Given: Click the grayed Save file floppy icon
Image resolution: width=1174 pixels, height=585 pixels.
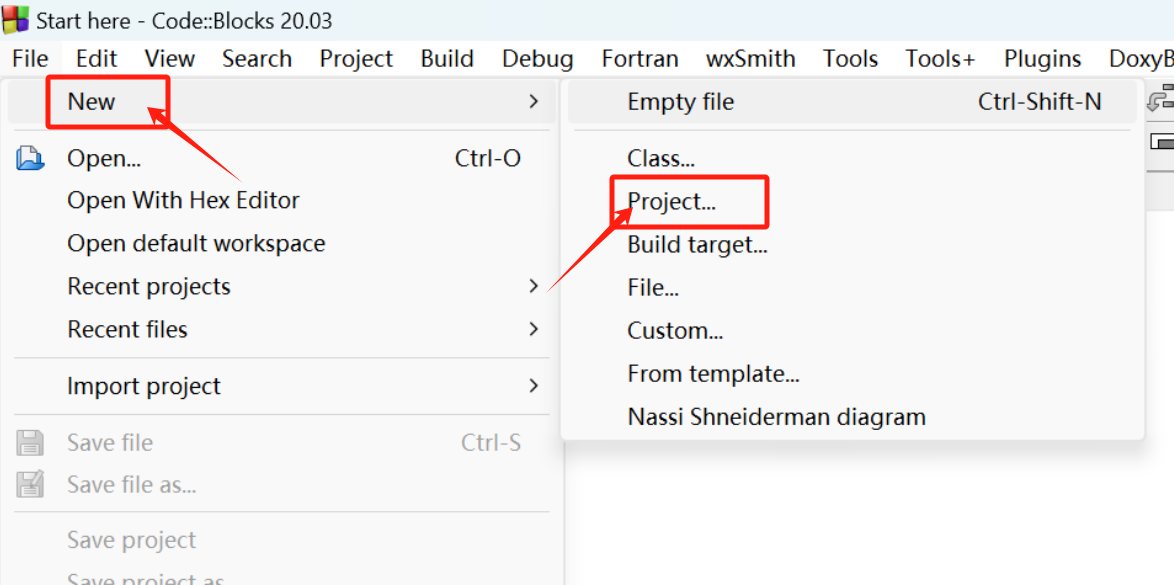Looking at the screenshot, I should (31, 443).
